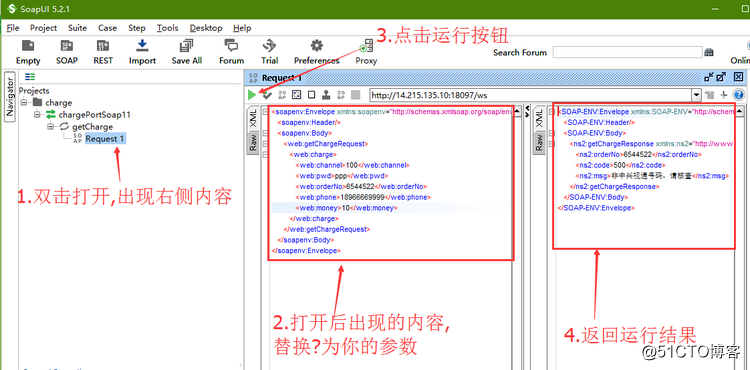Switch to request Raw tab
Viewport: 750px width, 370px height.
click(x=253, y=142)
